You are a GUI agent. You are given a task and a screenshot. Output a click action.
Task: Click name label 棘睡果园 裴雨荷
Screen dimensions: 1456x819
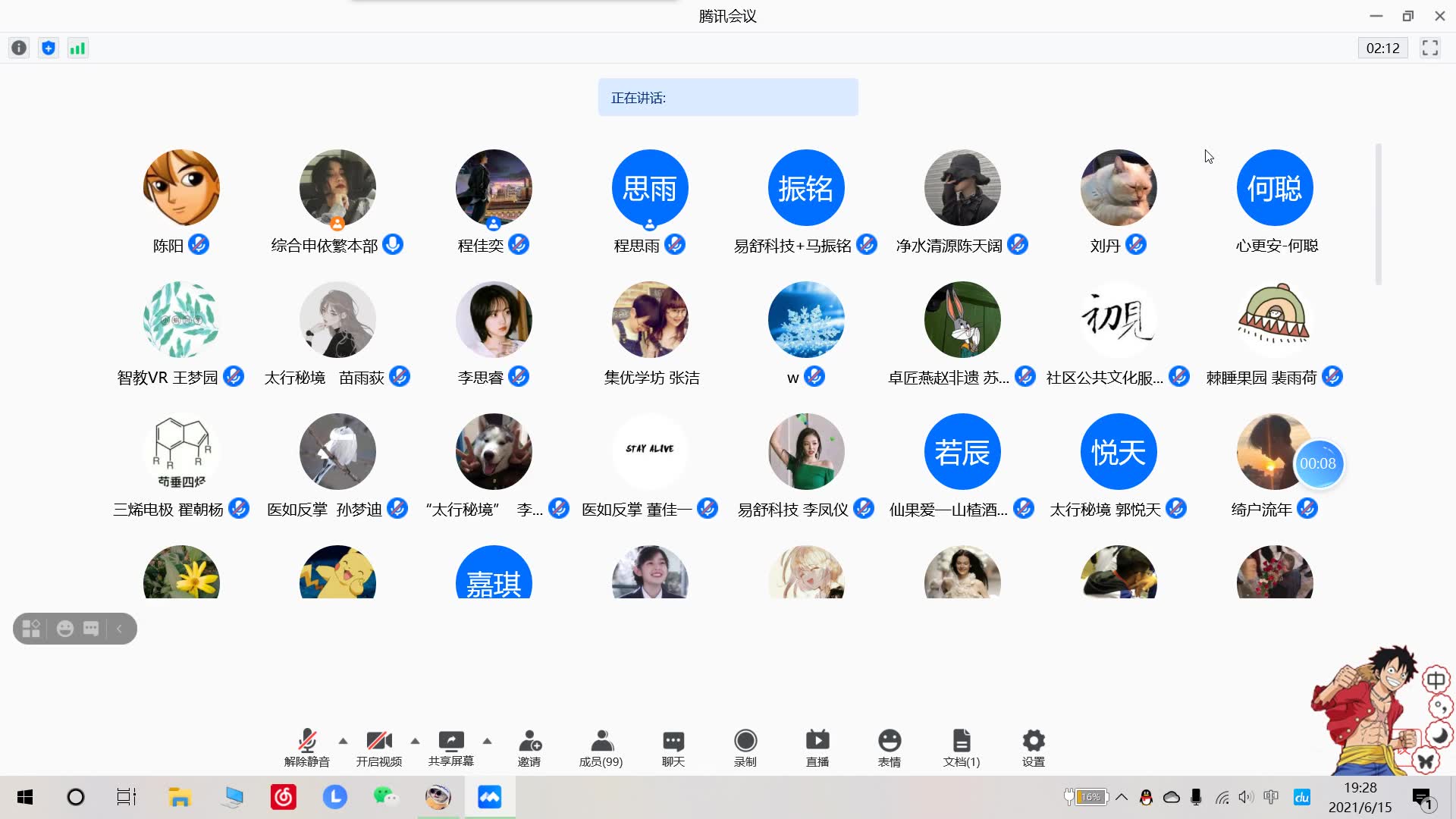1262,377
